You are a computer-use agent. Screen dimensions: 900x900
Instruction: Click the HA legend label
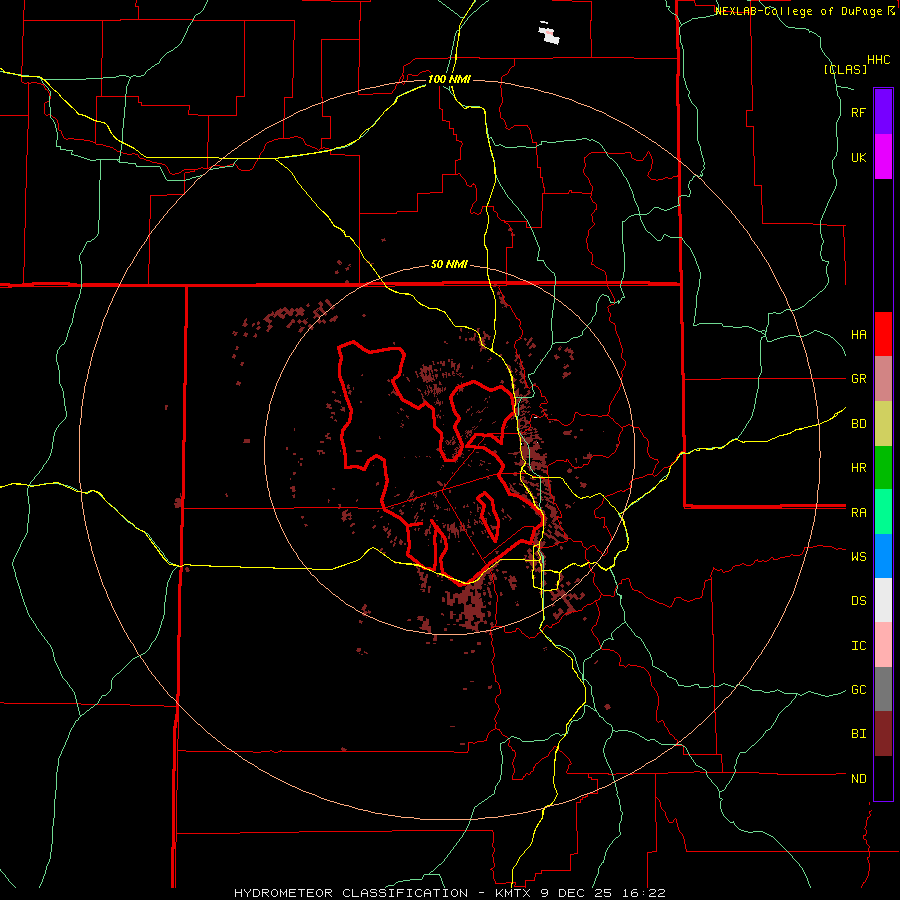pos(858,335)
